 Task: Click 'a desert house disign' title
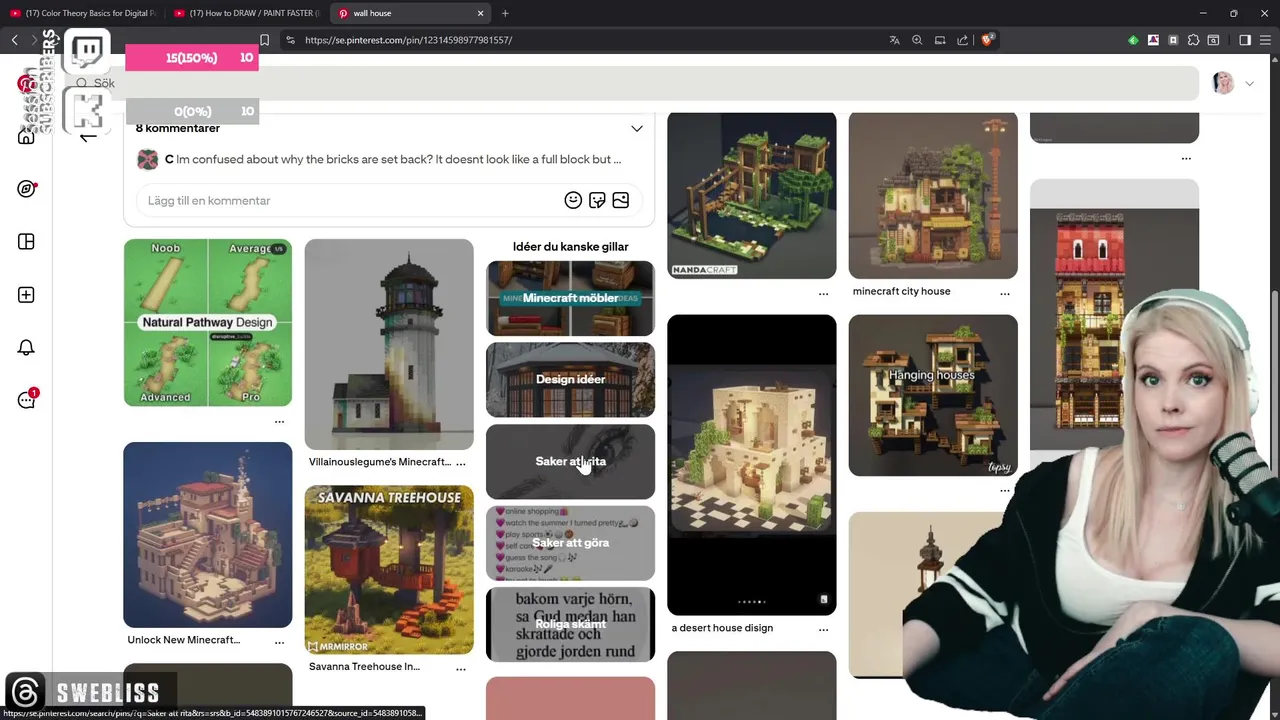pos(722,628)
